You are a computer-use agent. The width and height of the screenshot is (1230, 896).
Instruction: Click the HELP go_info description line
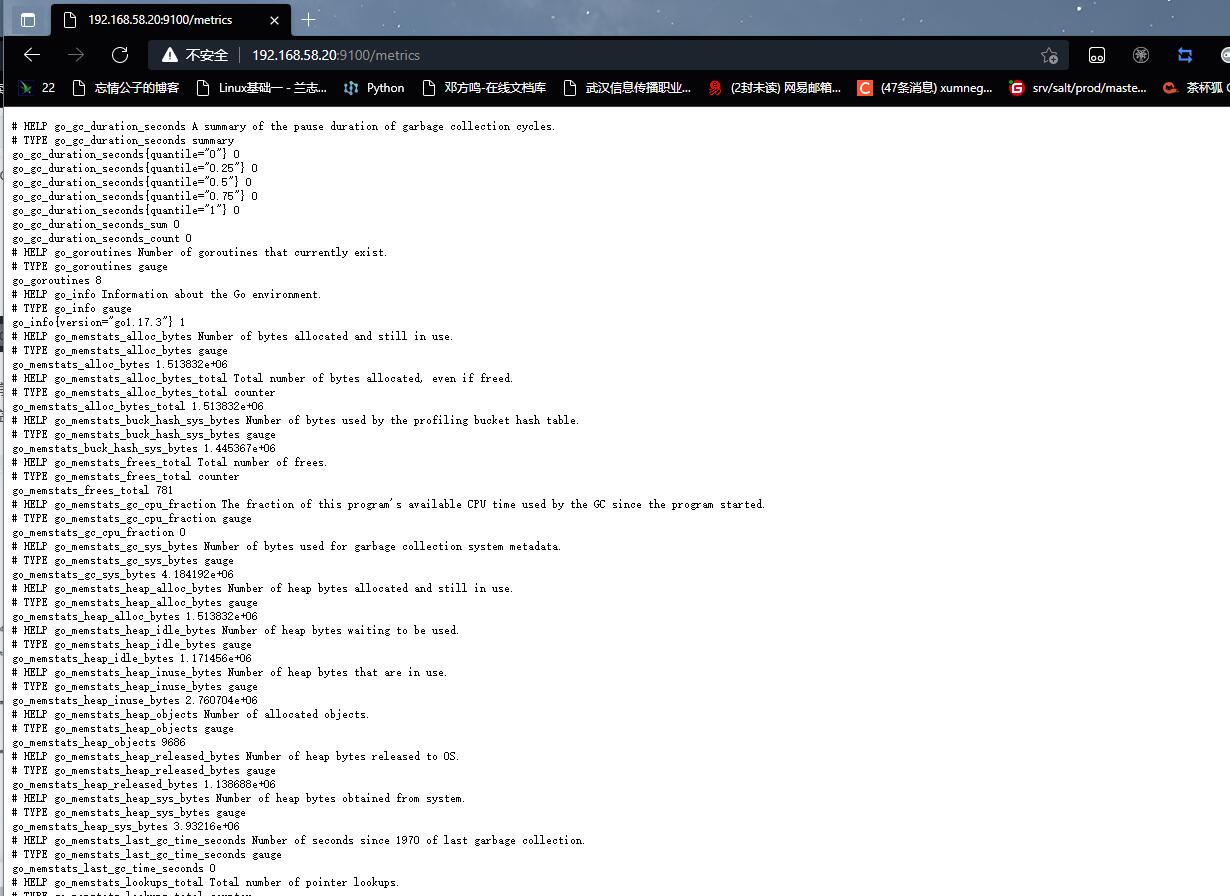click(x=167, y=295)
